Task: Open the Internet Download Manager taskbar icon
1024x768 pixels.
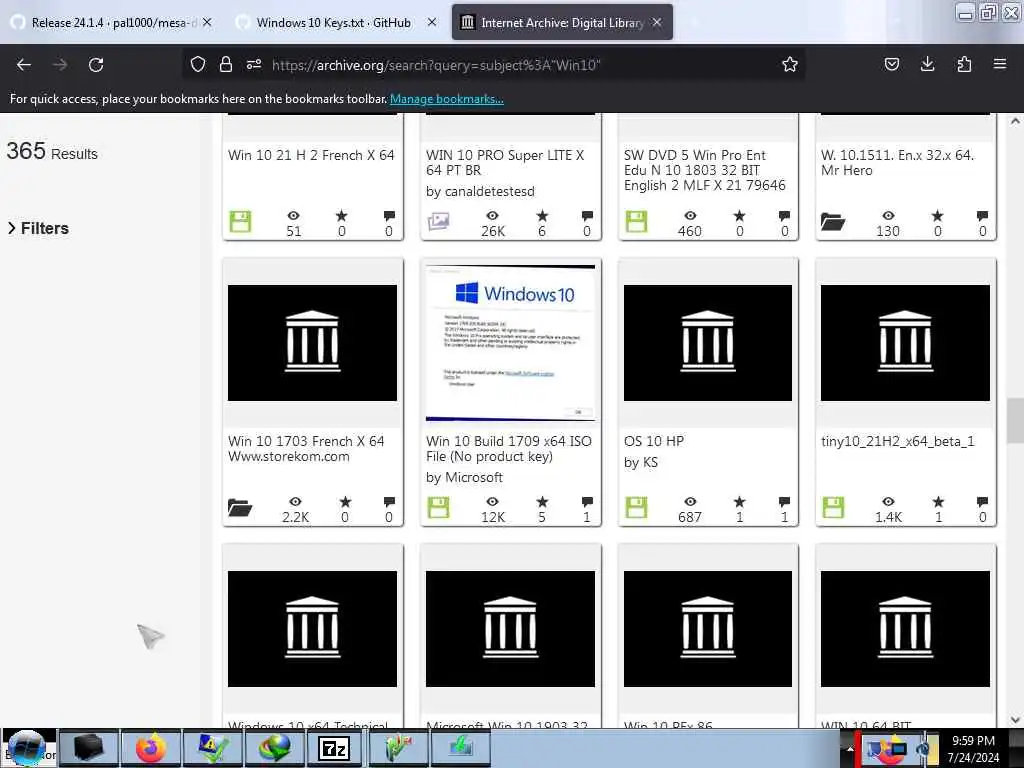Action: click(274, 748)
